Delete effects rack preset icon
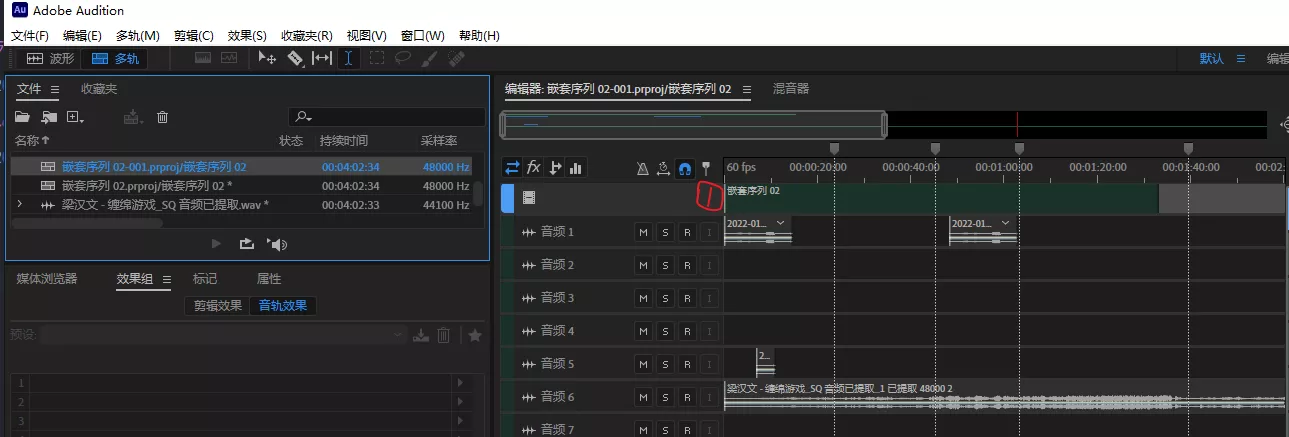 444,335
